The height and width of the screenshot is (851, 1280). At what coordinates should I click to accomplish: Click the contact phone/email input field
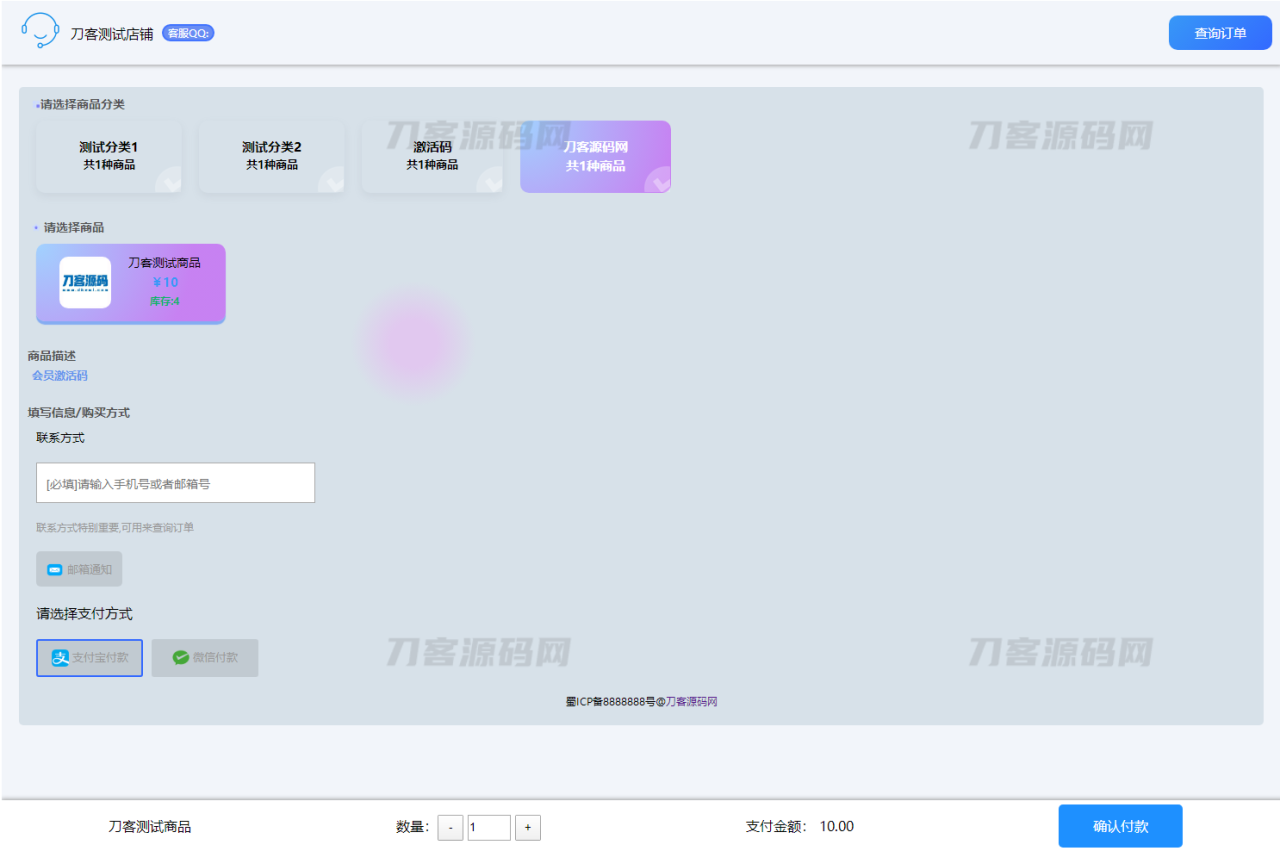[175, 482]
